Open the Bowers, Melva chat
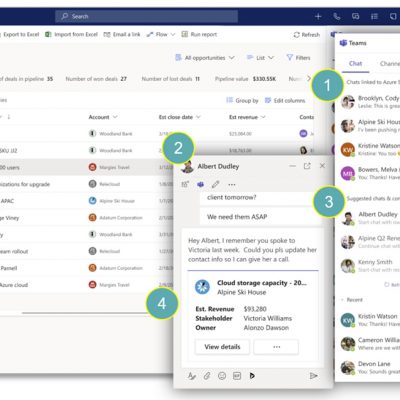 [x=370, y=173]
